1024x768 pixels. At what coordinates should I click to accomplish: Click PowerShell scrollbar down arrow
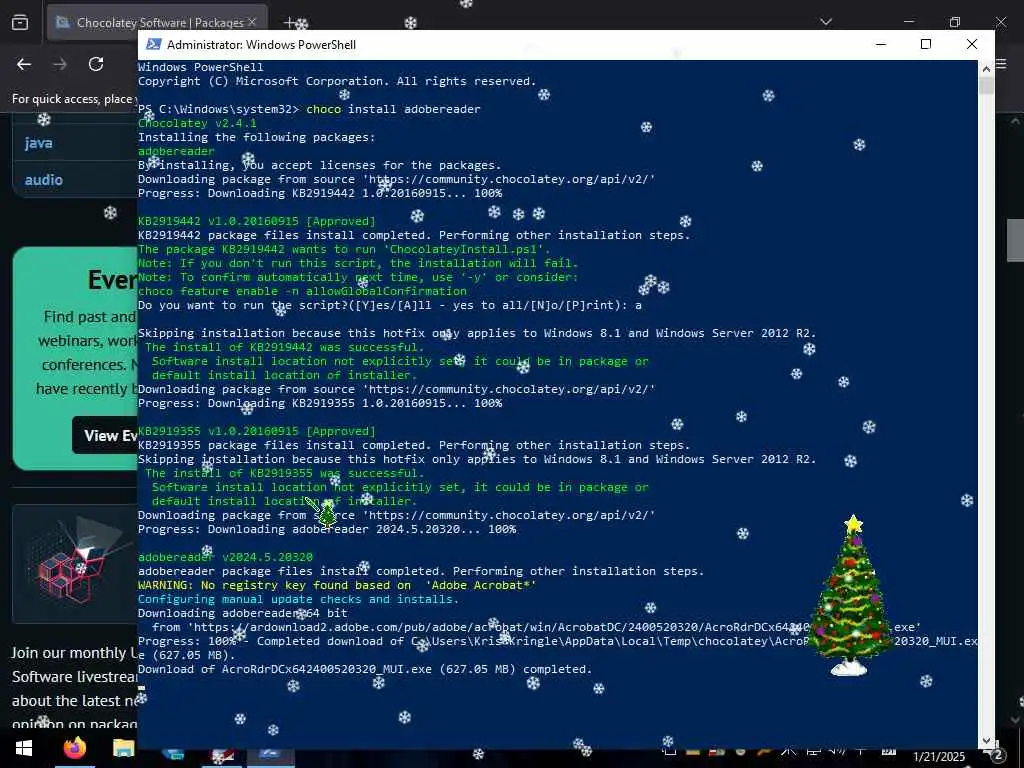point(985,741)
